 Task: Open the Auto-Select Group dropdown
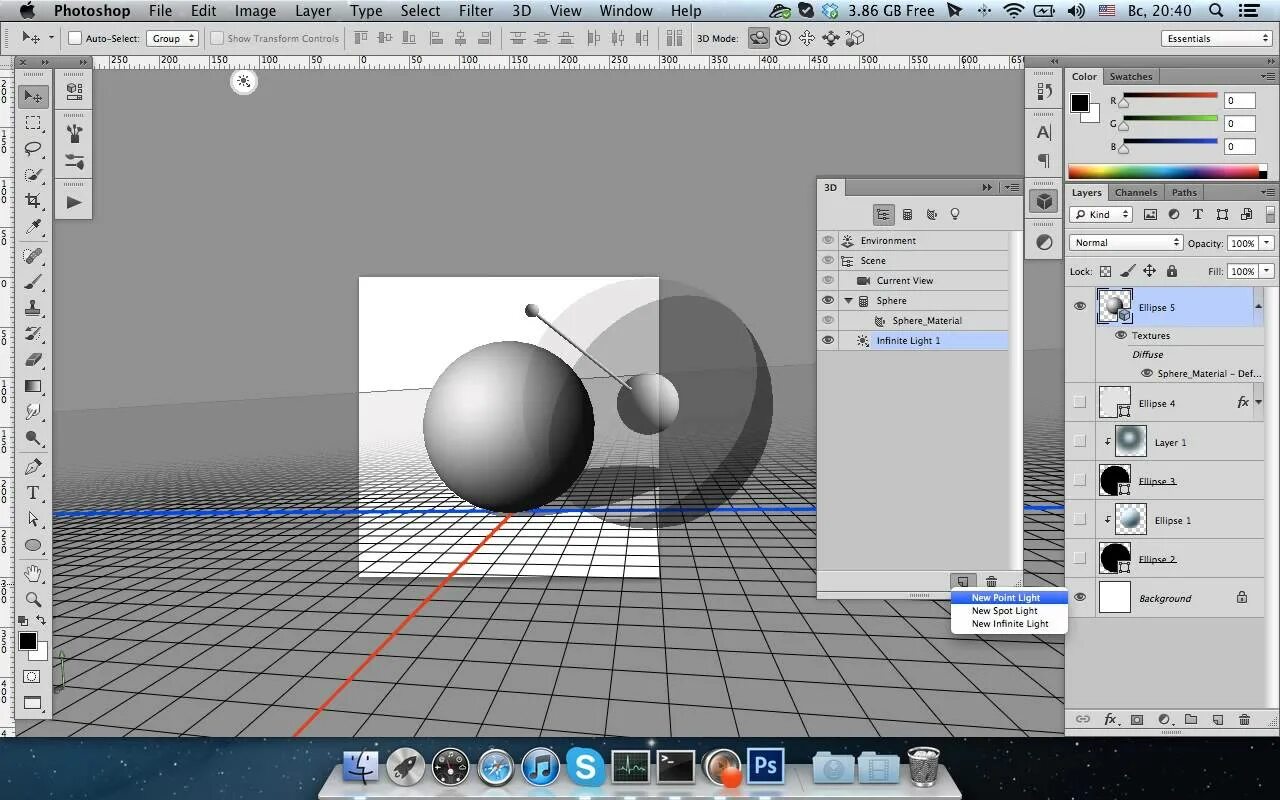173,38
